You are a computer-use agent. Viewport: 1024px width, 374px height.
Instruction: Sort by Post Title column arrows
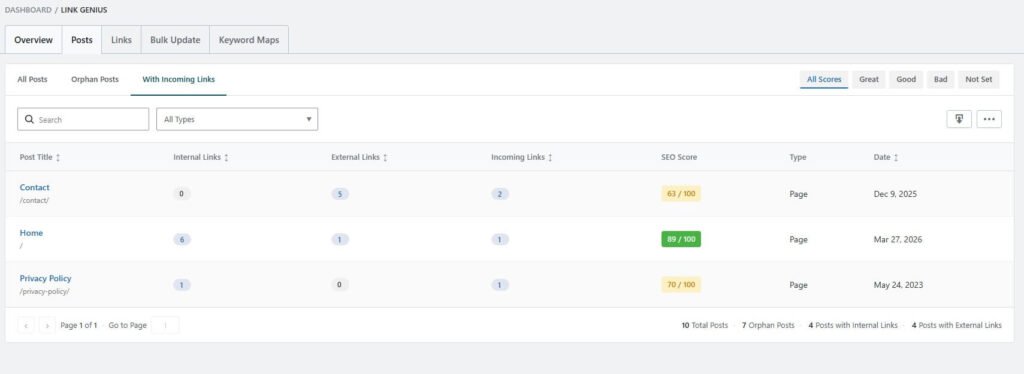[x=58, y=158]
